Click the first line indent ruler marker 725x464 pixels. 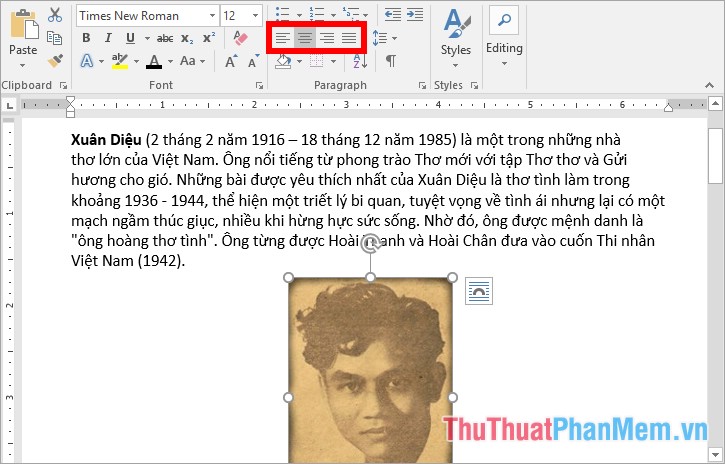tap(70, 102)
